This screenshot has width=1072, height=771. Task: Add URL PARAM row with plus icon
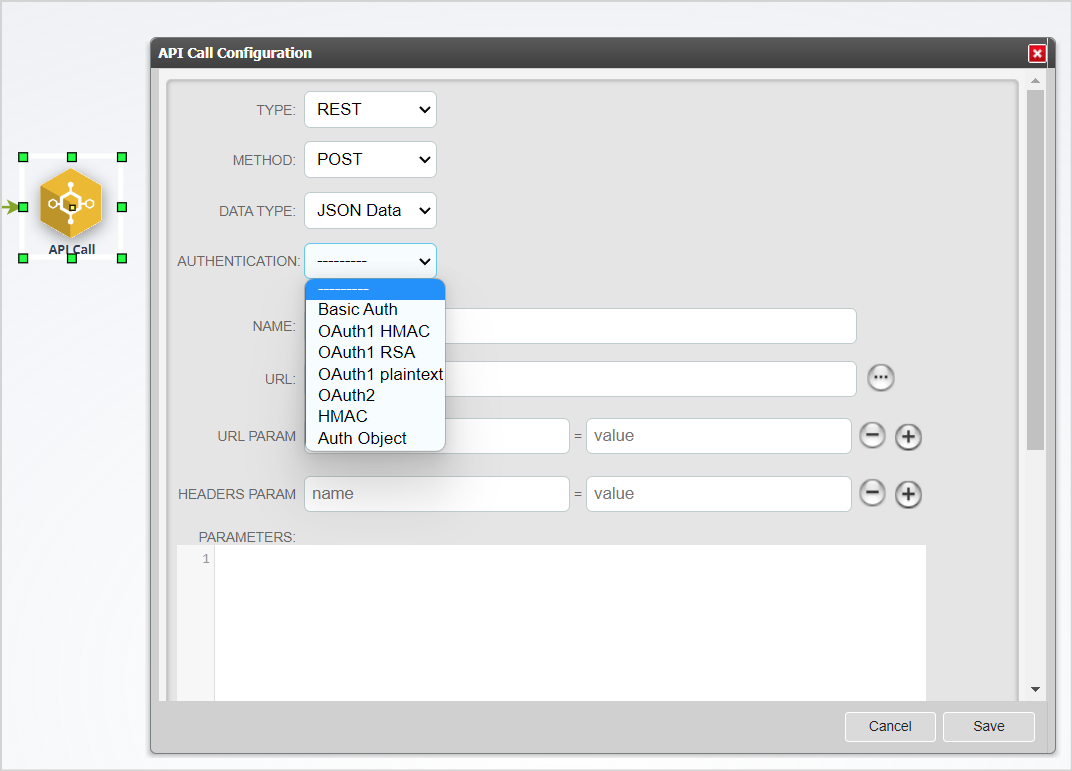[x=909, y=437]
